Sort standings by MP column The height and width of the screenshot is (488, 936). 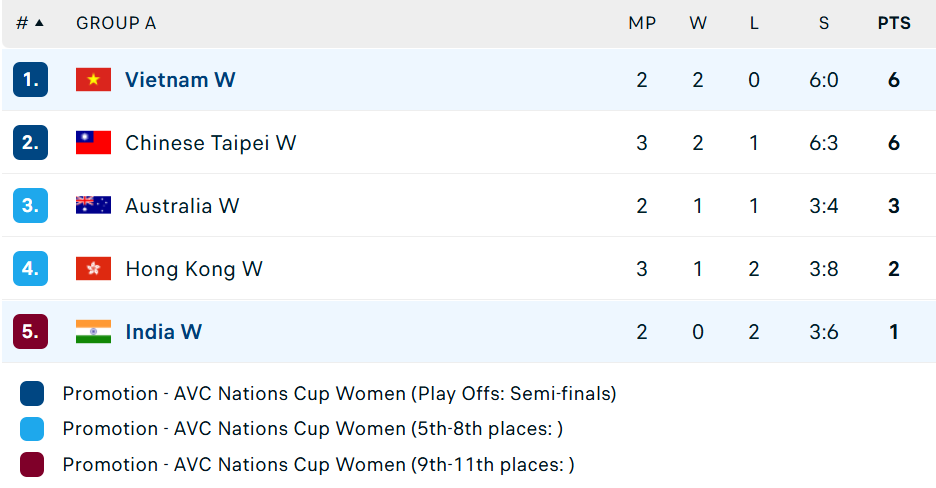point(642,23)
